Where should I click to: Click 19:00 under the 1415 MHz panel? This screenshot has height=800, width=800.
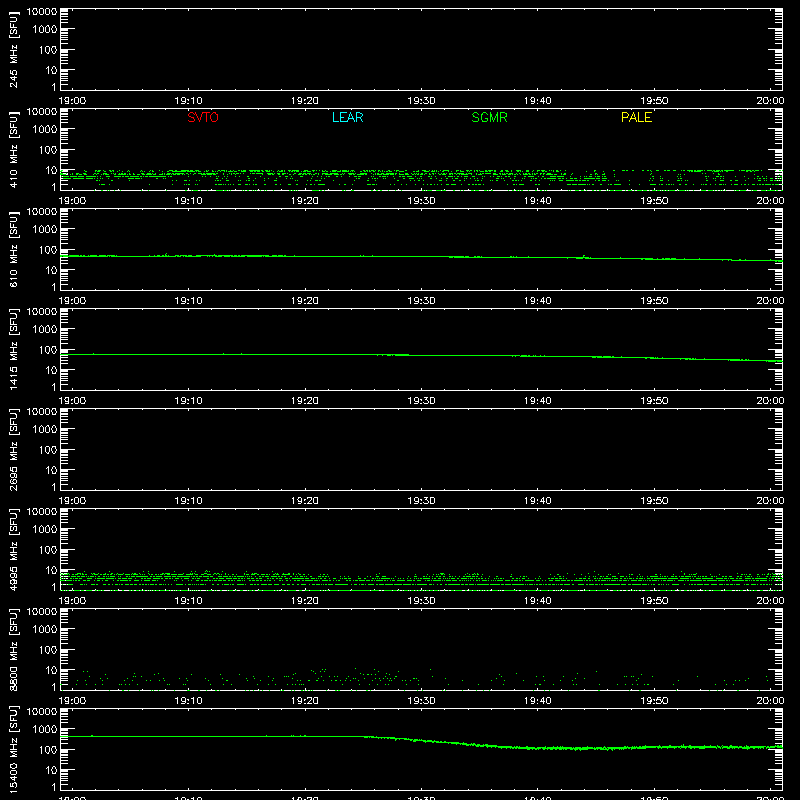tap(72, 401)
